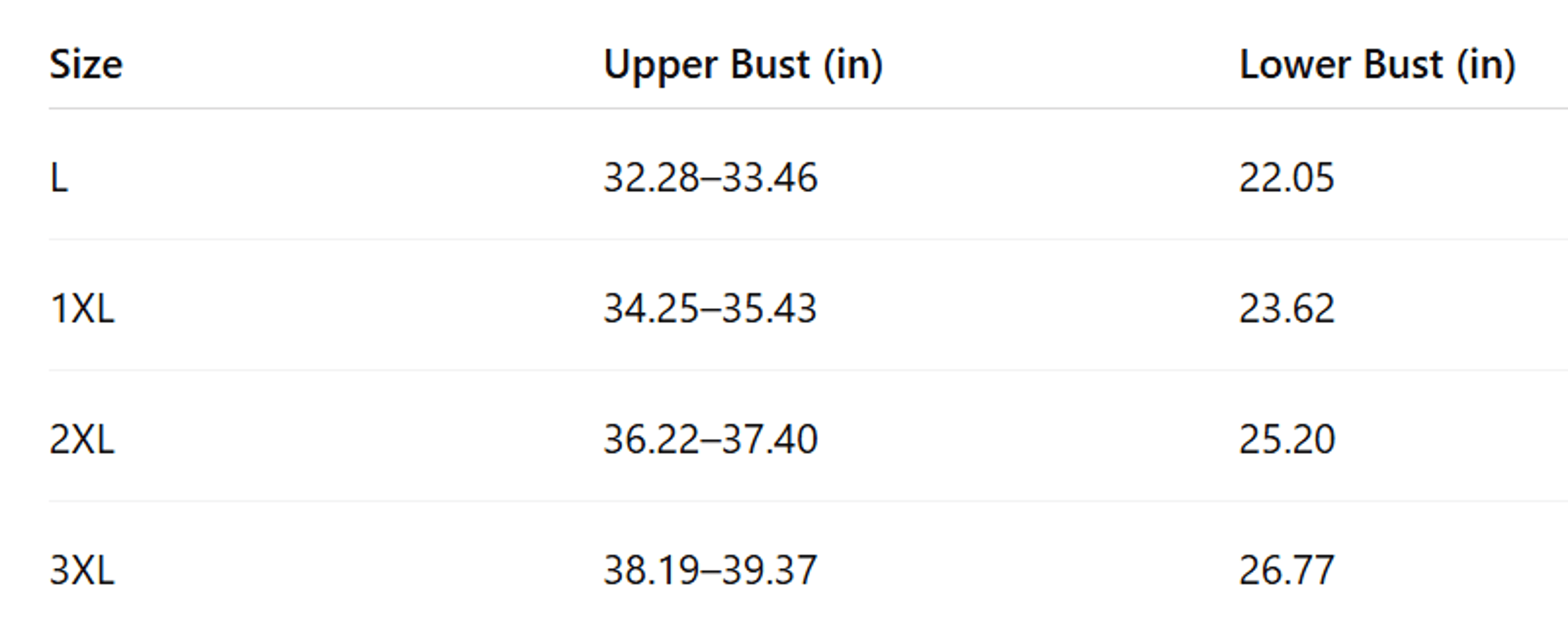1568x633 pixels.
Task: Click lower bust value 25.20
Action: tap(1287, 440)
